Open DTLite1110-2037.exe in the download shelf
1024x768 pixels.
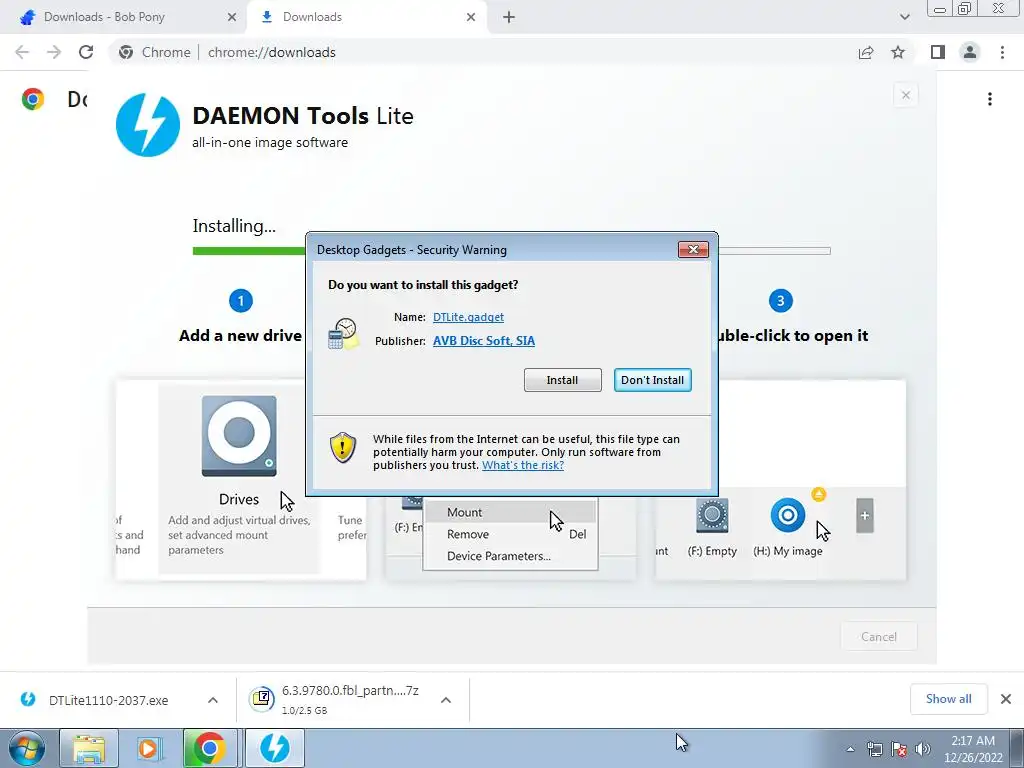(x=108, y=700)
